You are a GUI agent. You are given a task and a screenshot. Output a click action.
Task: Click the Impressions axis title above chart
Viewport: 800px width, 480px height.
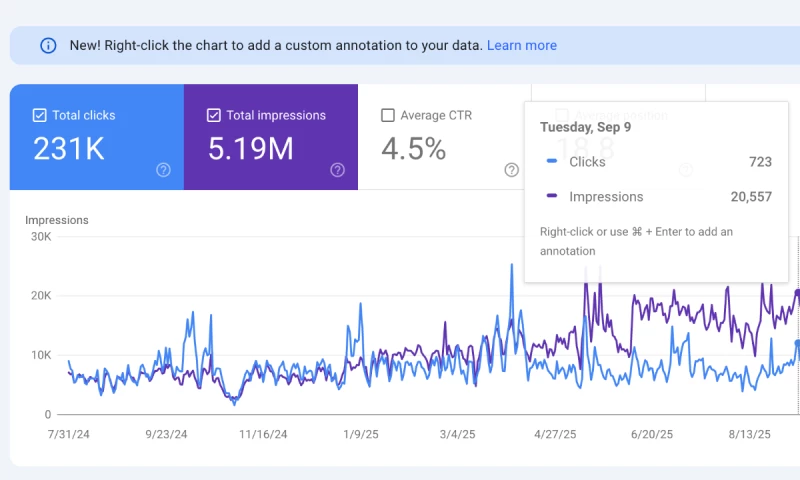click(x=57, y=220)
